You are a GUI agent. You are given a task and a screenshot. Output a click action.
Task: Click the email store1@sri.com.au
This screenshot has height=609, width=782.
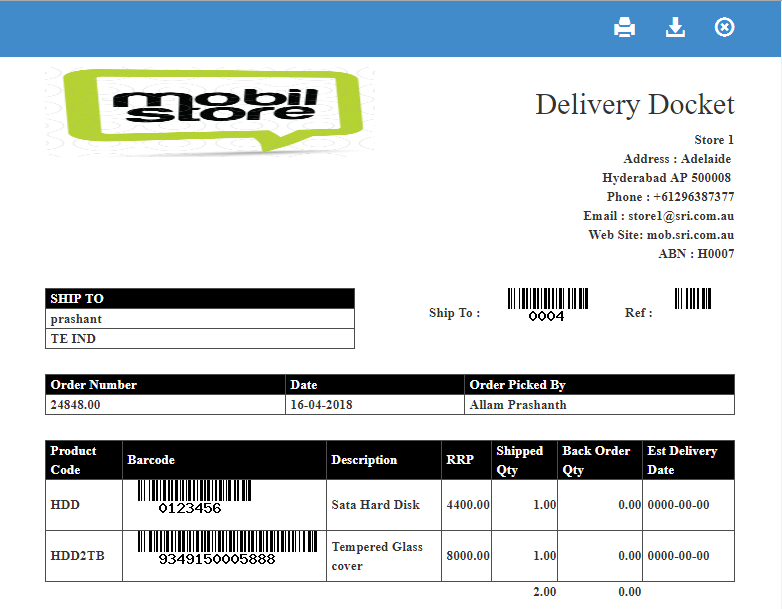[x=681, y=215]
